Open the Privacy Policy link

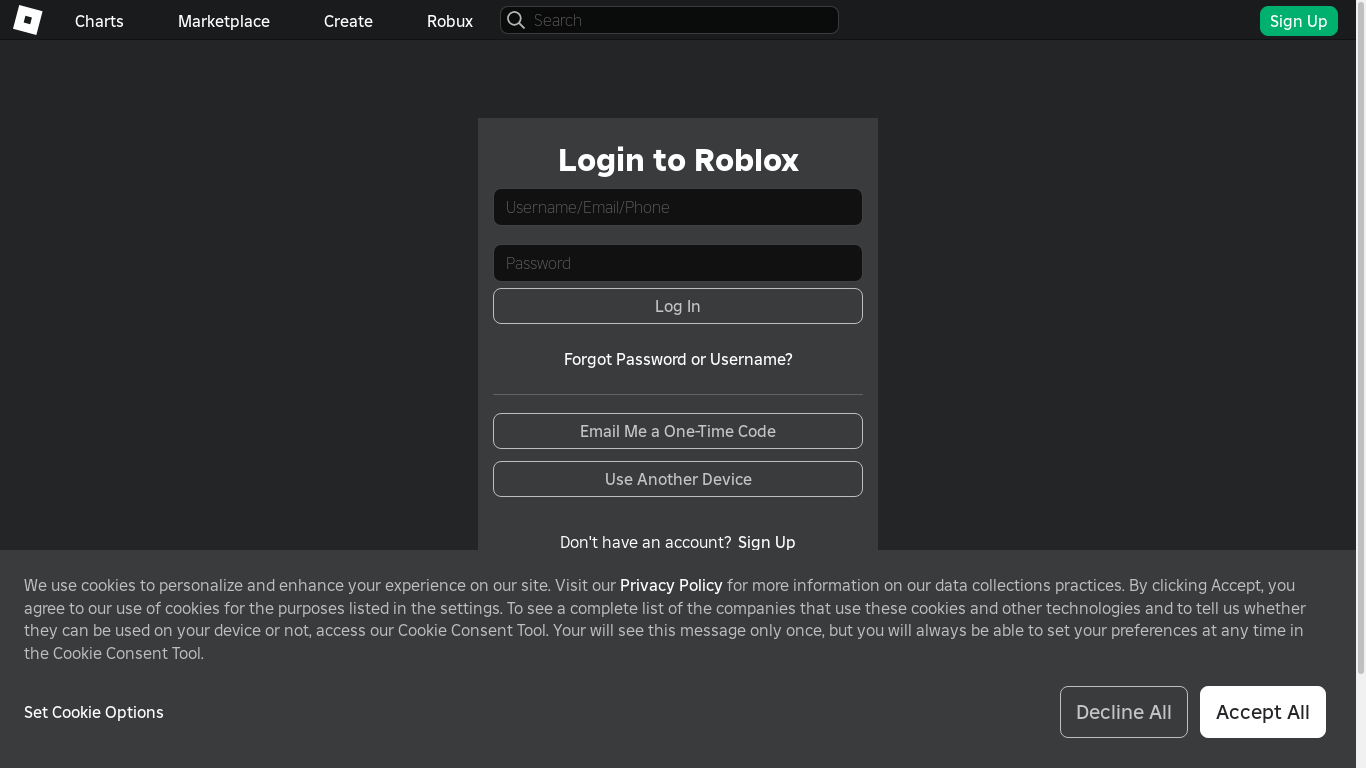click(x=671, y=585)
